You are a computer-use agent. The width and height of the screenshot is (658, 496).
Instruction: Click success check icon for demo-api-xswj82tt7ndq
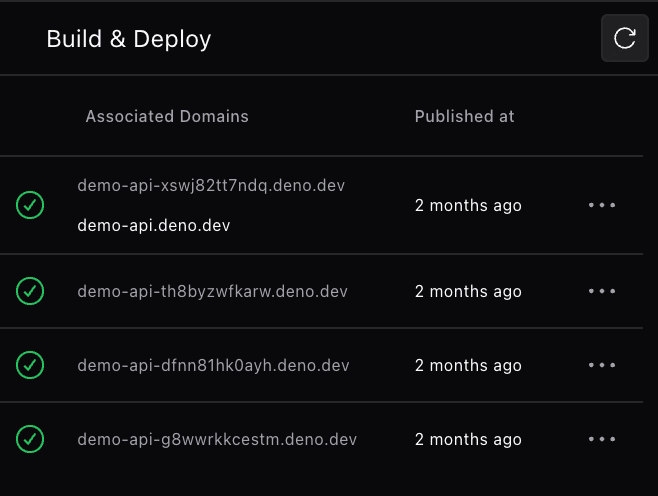coord(30,205)
